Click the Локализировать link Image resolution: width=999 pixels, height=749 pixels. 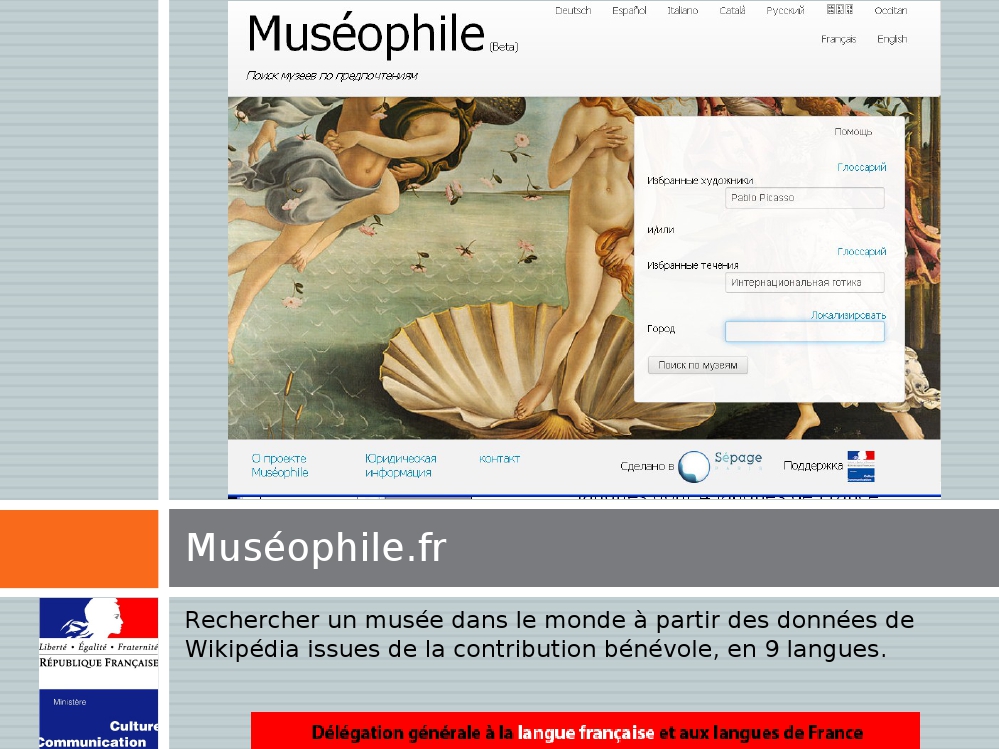click(x=848, y=316)
